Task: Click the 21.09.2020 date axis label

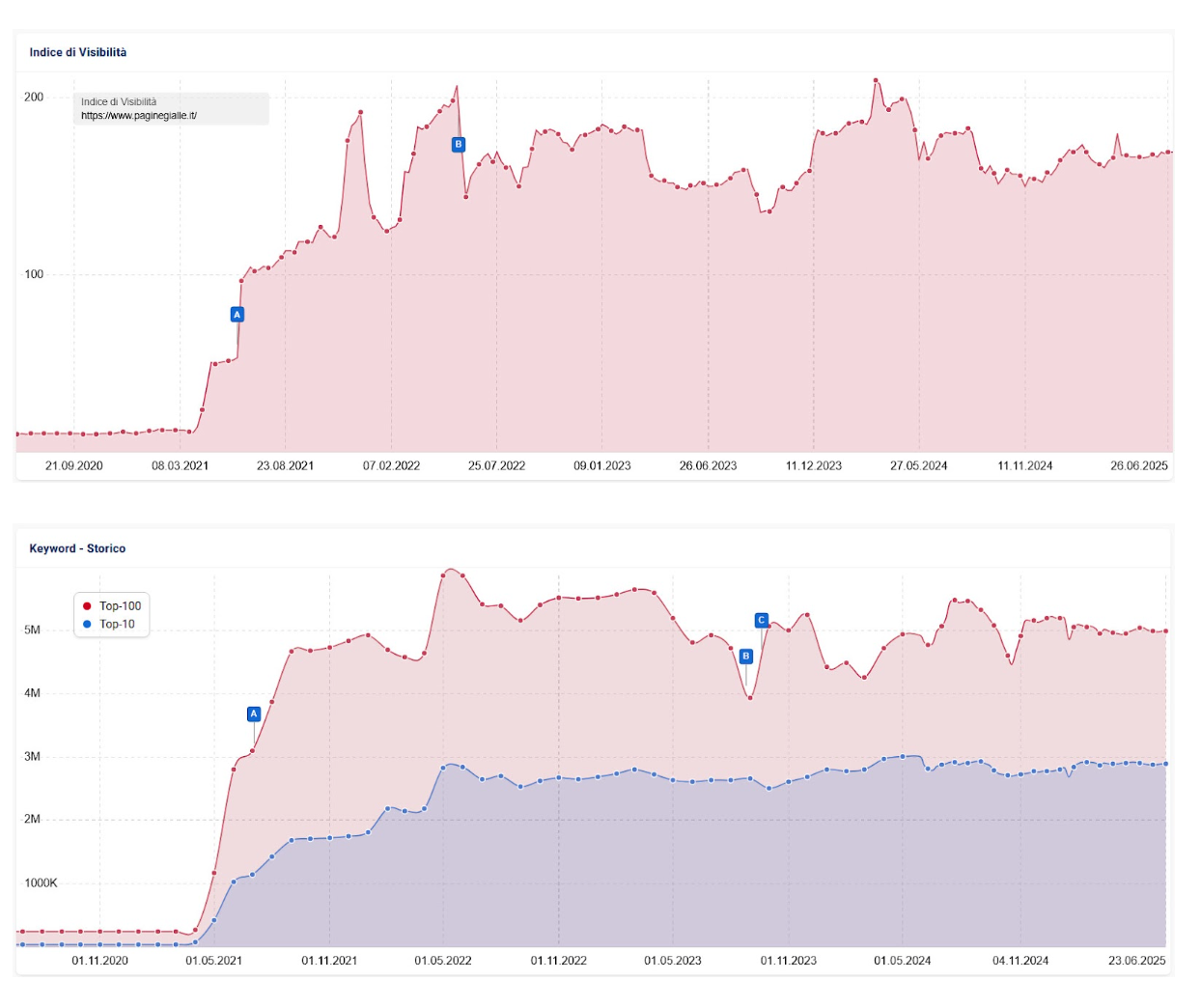Action: tap(74, 466)
